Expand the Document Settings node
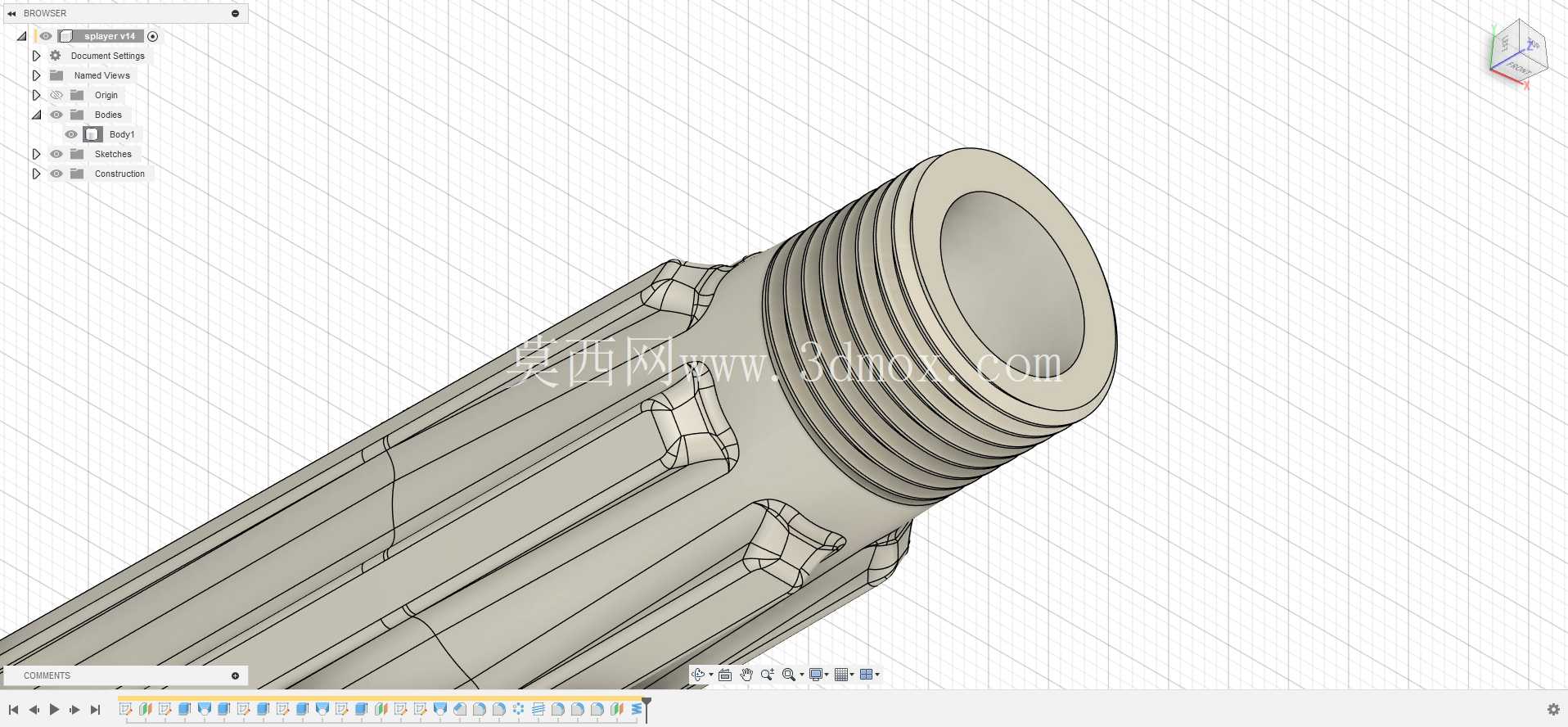Image resolution: width=1568 pixels, height=727 pixels. tap(36, 56)
